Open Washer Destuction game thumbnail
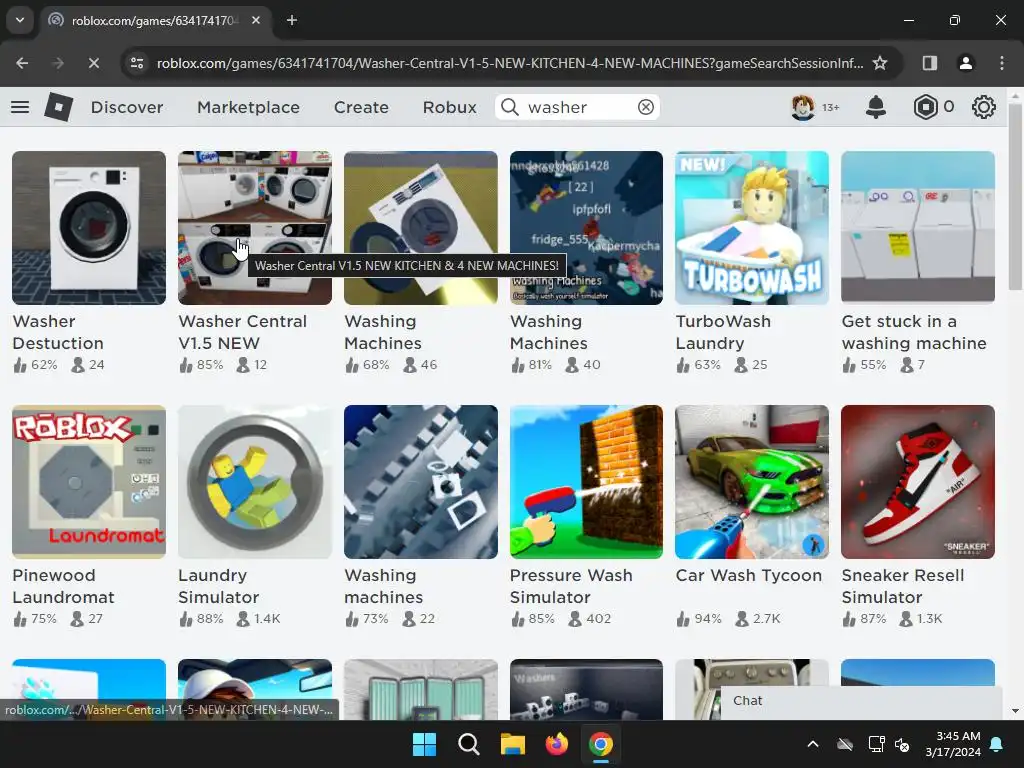The height and width of the screenshot is (768, 1024). (x=89, y=228)
